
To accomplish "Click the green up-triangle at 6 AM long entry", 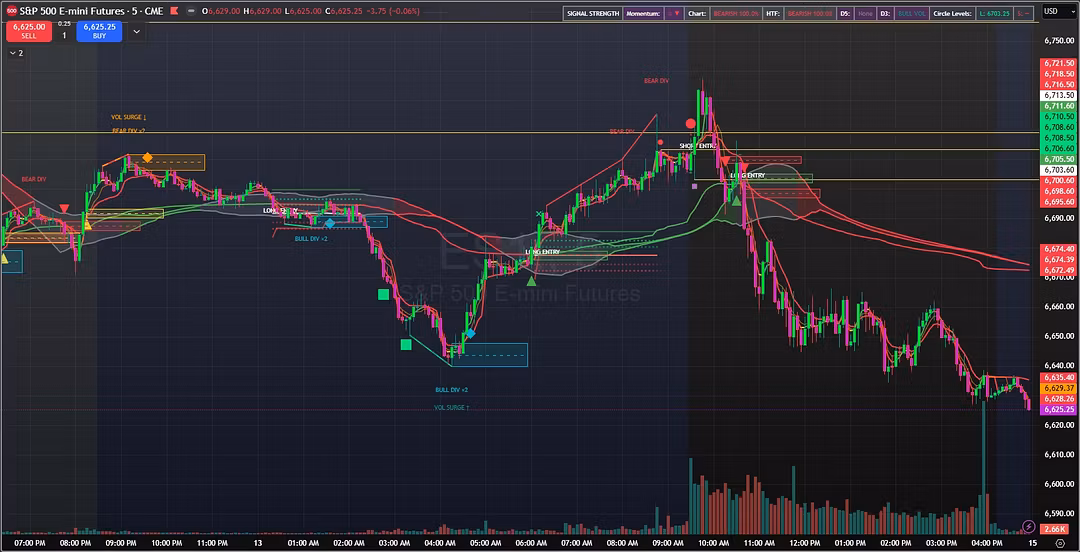I will [531, 281].
